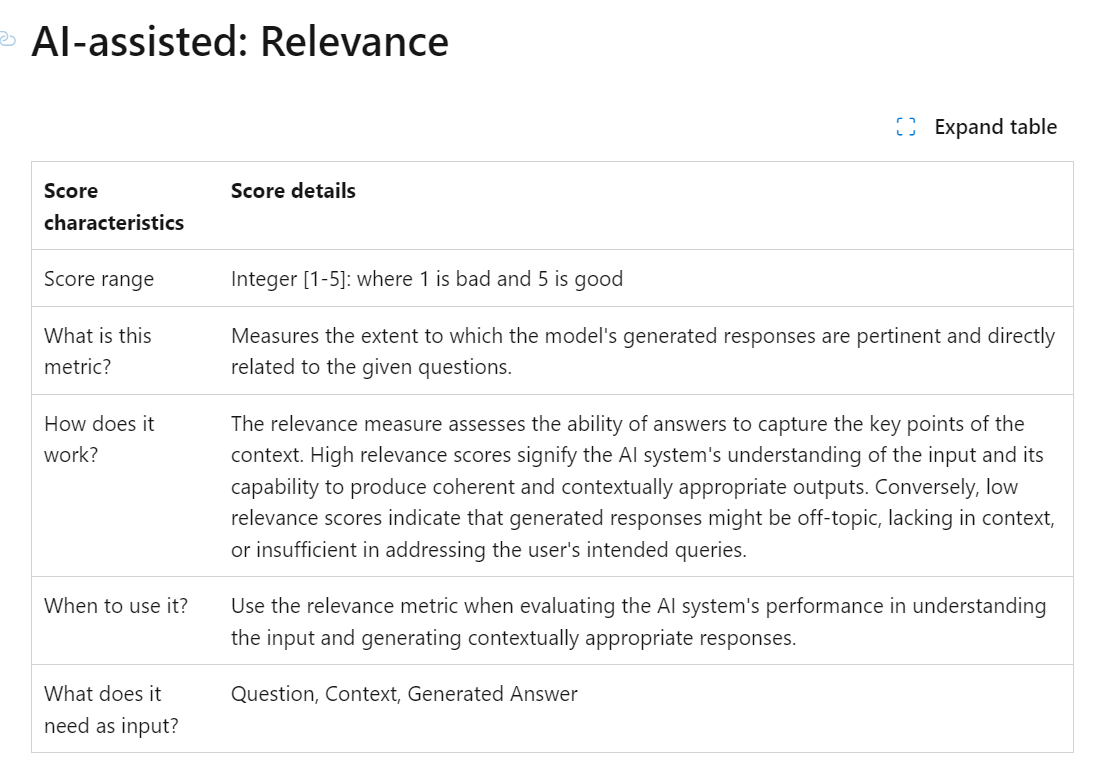Click the What is this metric? cell

tap(98, 351)
